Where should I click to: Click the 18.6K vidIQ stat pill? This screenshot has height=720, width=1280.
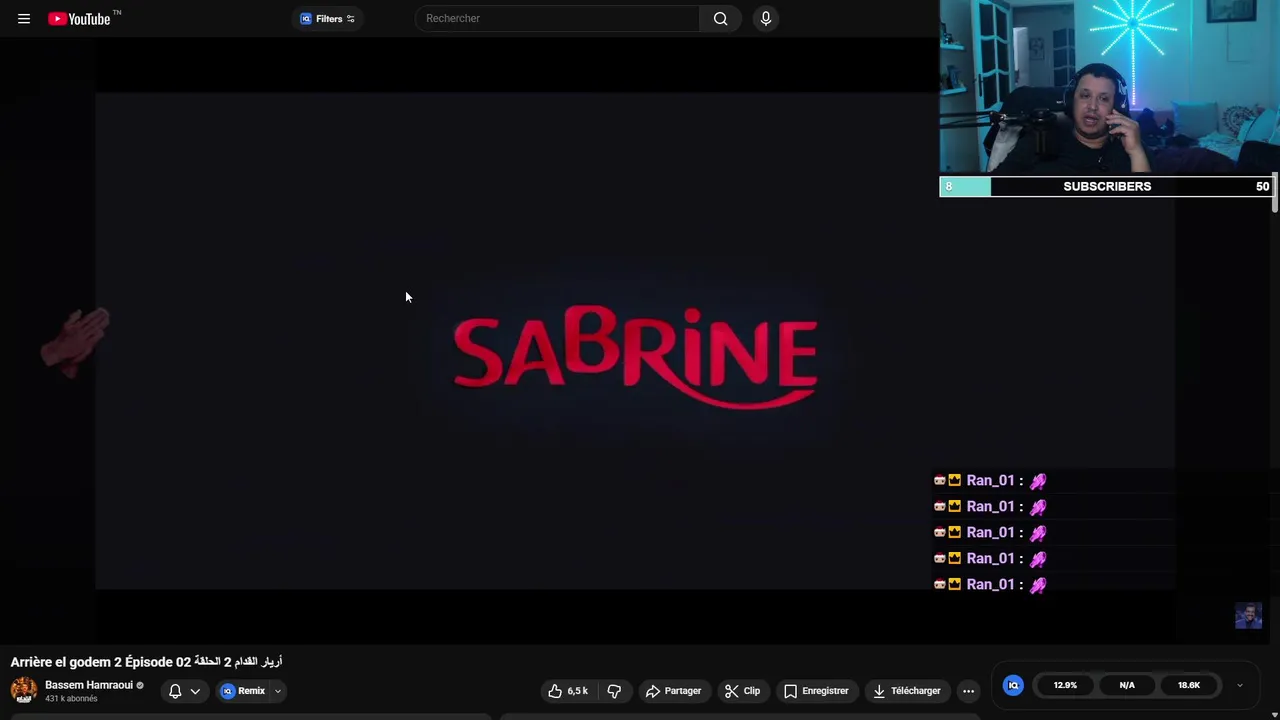(1189, 685)
